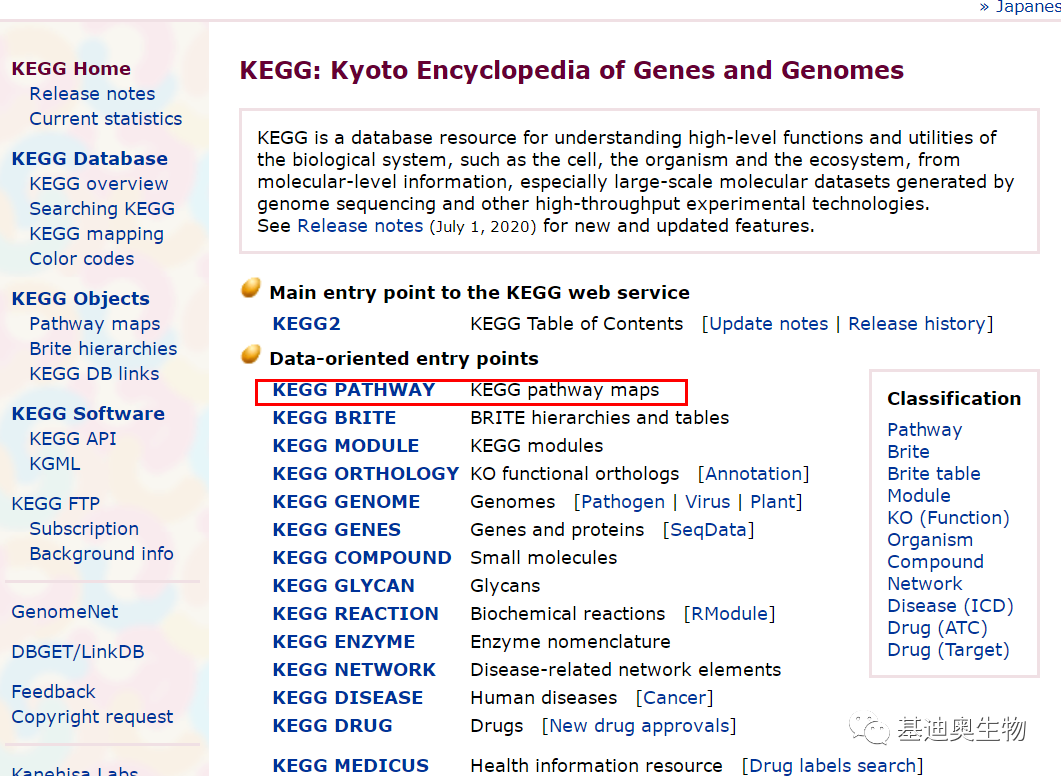This screenshot has height=776, width=1061.
Task: Click the orange bullet icon beside Main entry point
Action: tap(251, 288)
